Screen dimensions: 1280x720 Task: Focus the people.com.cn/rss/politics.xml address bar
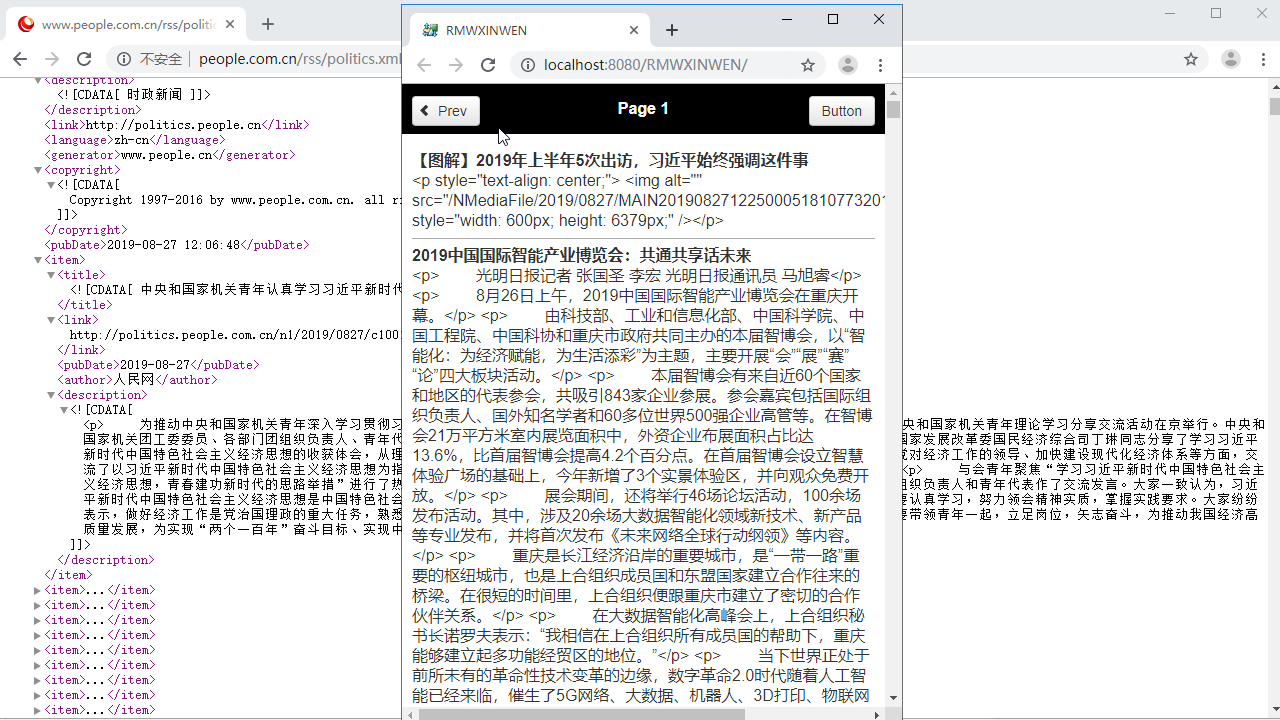(300, 59)
